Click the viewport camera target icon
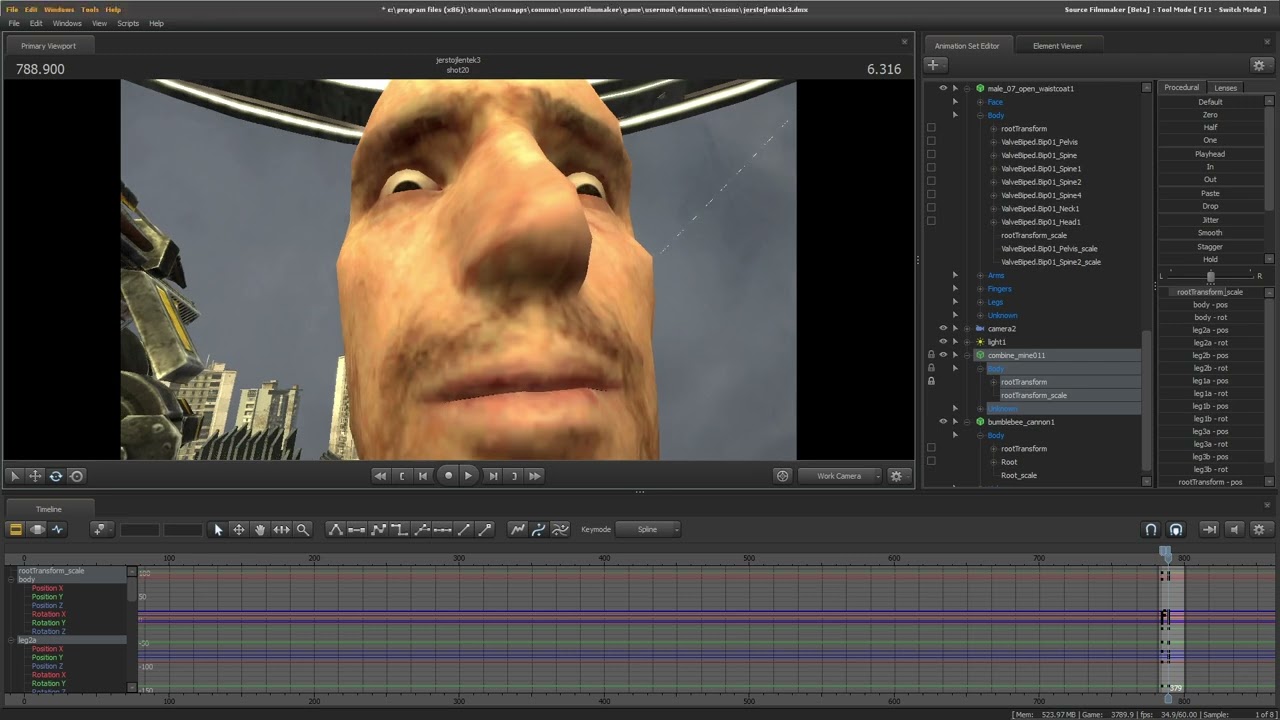 [783, 476]
